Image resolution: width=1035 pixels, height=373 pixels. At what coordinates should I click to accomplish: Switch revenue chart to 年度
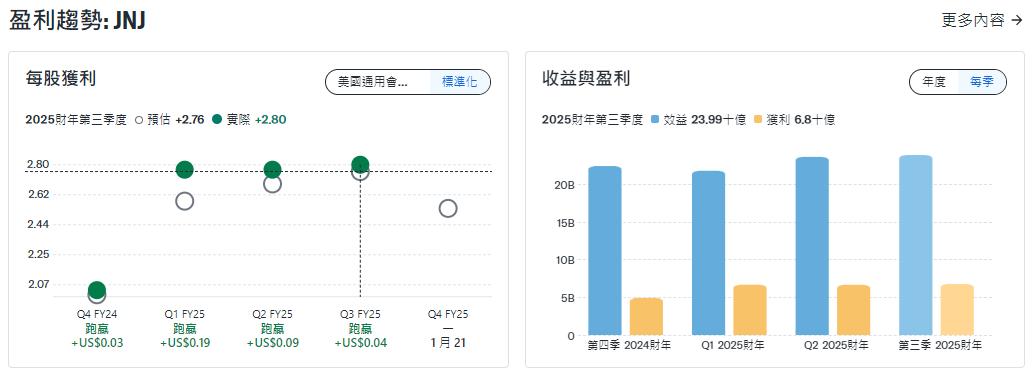(x=934, y=82)
